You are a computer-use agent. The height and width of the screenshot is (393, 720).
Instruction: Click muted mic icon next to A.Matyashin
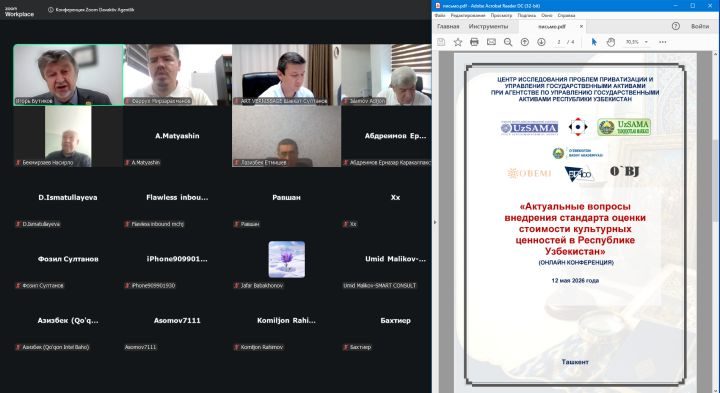pyautogui.click(x=127, y=163)
